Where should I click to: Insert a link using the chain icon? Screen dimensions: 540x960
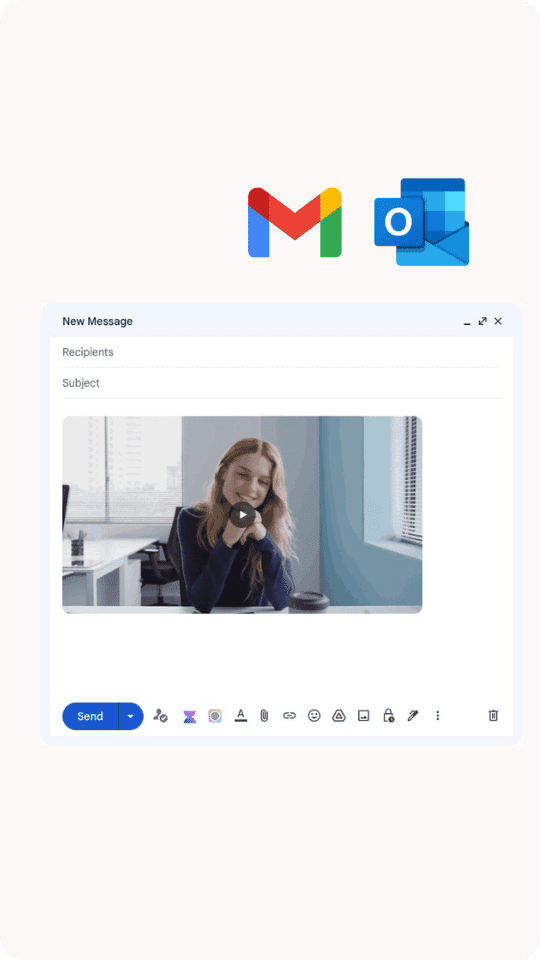click(x=289, y=715)
